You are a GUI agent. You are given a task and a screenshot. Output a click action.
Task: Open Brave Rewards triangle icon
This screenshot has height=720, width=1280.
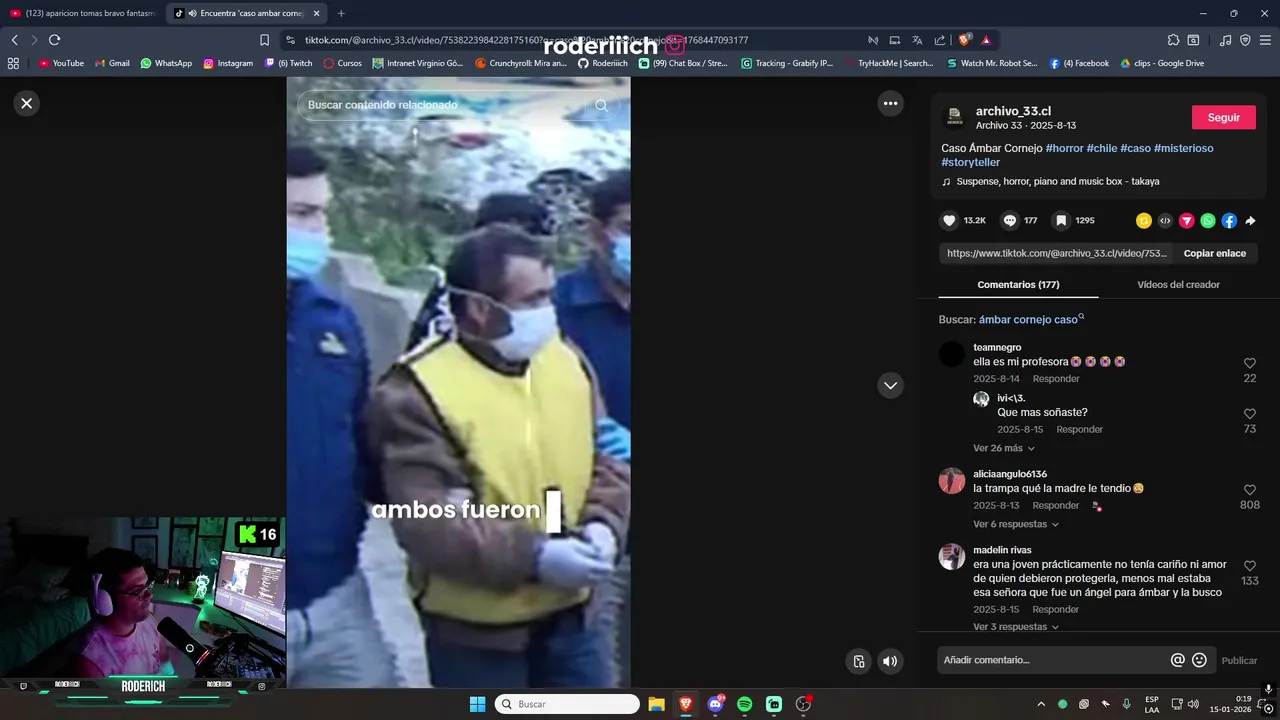(x=986, y=40)
